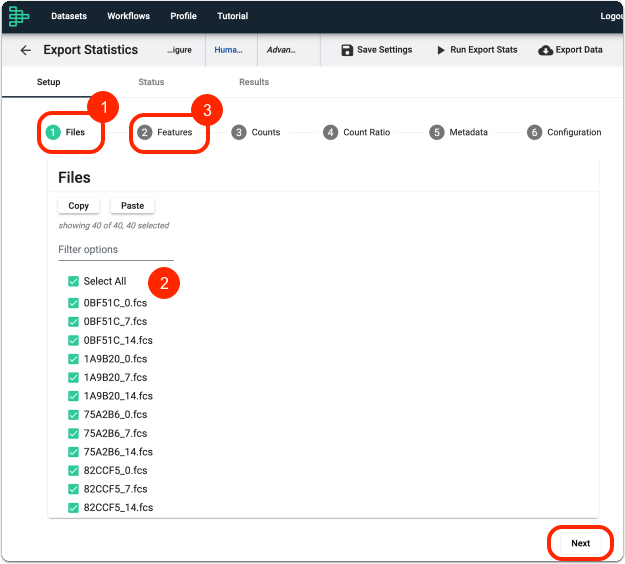Click step 1 Files circle icon
Screen dimensions: 625x564
click(53, 132)
